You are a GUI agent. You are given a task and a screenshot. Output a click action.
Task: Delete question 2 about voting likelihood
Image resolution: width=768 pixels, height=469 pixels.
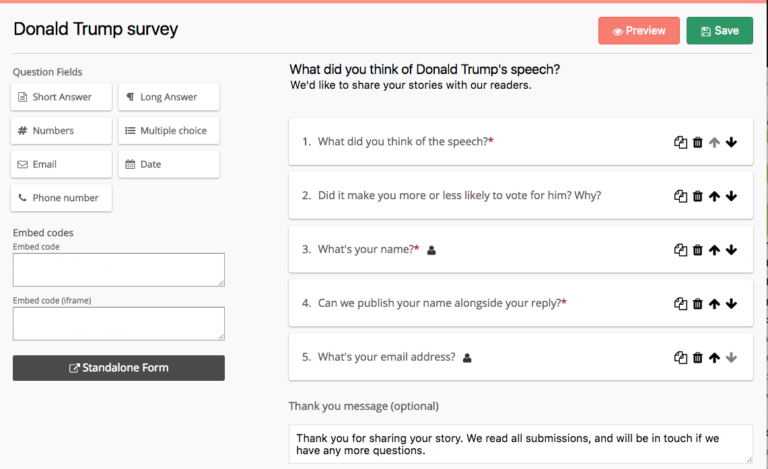coord(697,196)
